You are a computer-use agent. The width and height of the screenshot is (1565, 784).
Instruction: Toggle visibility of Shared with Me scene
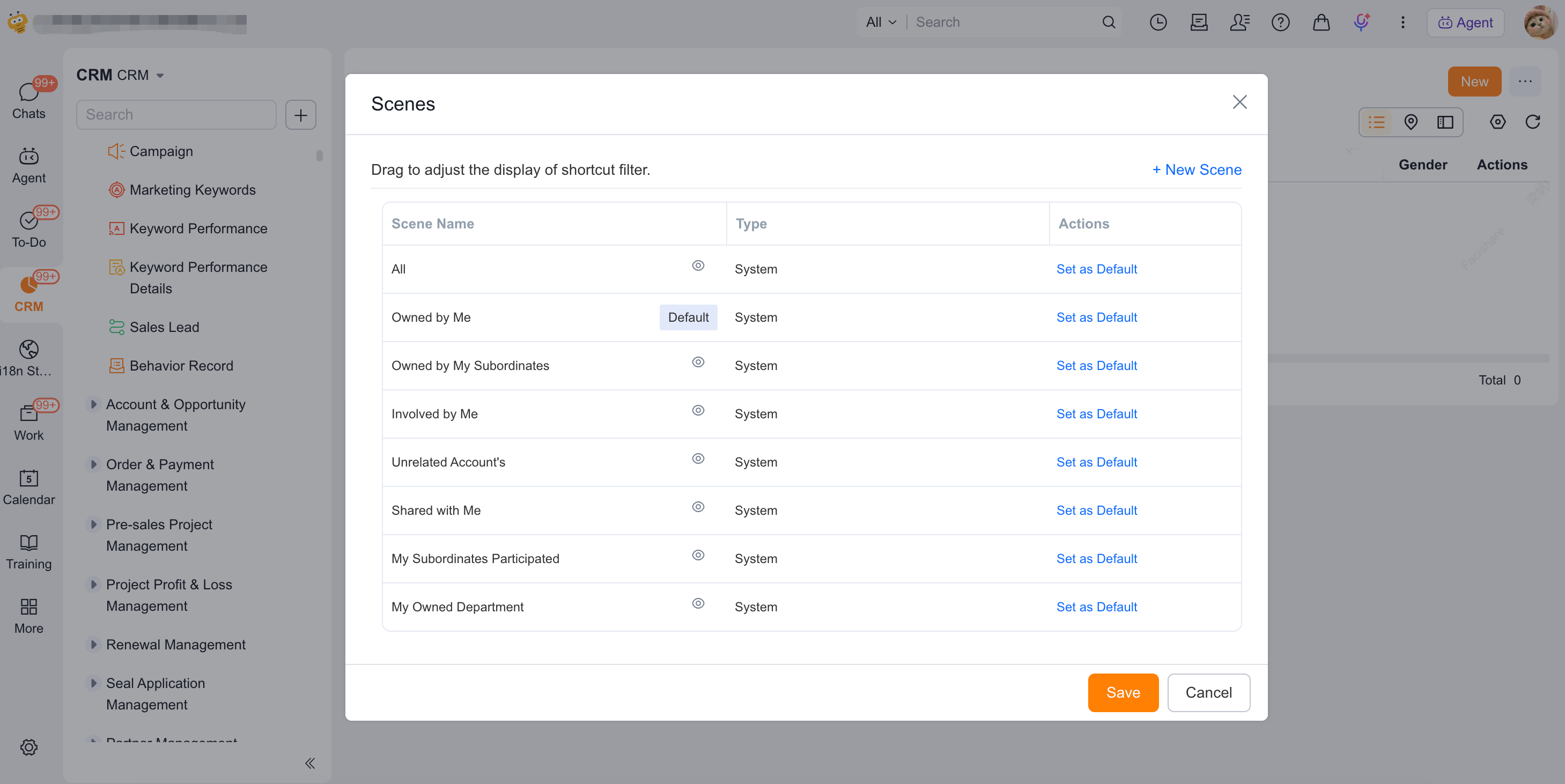point(698,506)
